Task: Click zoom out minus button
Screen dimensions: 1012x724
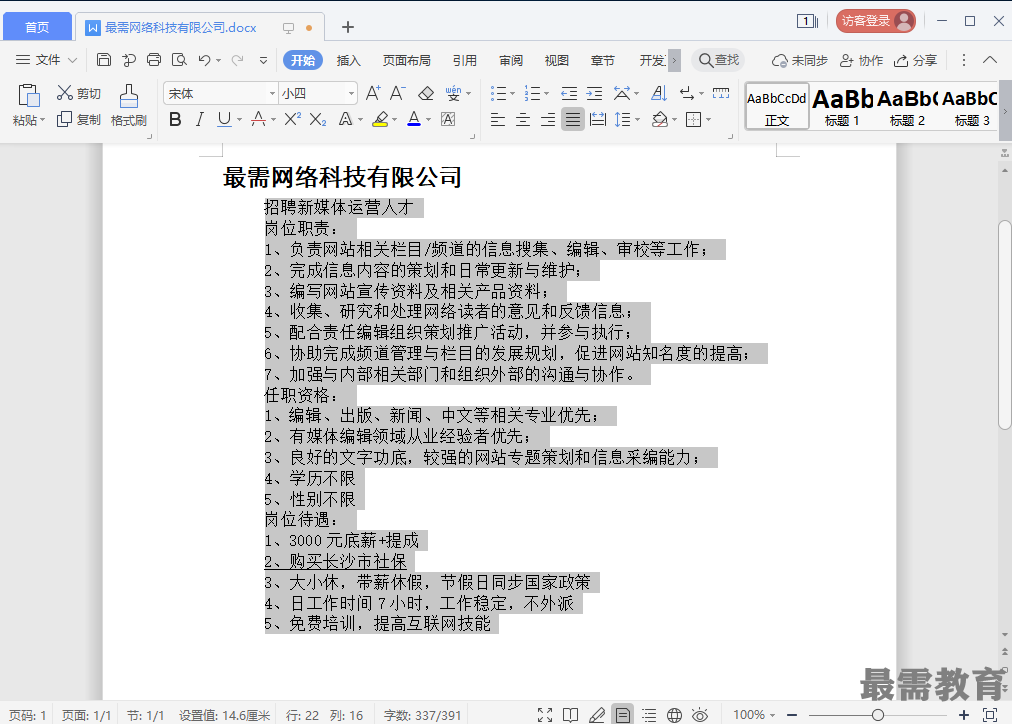Action: click(x=792, y=715)
